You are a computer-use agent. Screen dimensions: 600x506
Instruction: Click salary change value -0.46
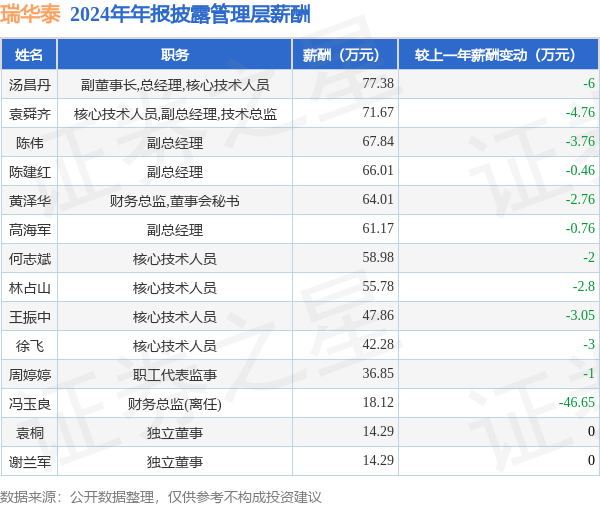580,170
